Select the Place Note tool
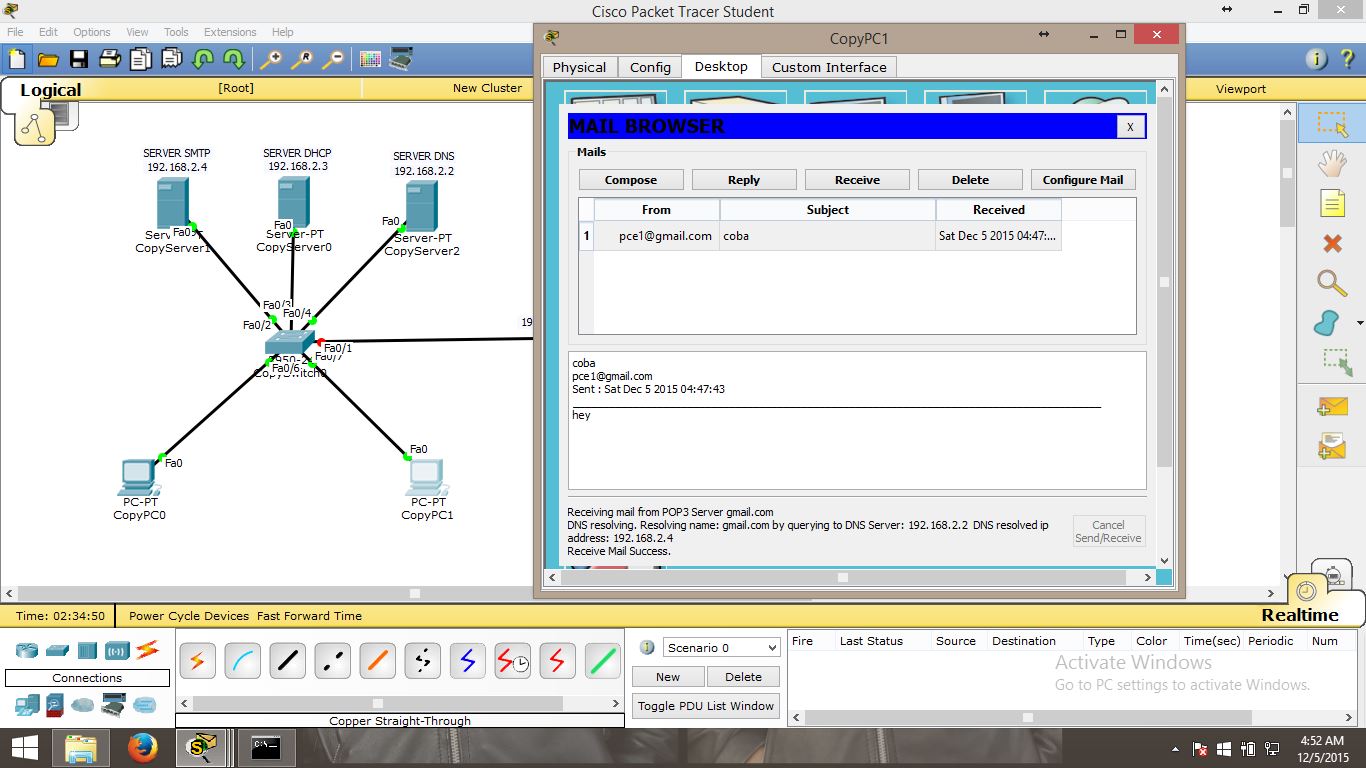The image size is (1366, 768). [1331, 204]
